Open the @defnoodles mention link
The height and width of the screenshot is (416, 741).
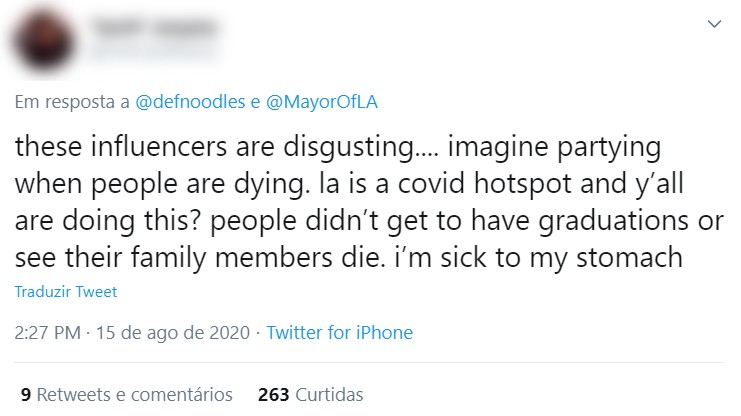[190, 102]
